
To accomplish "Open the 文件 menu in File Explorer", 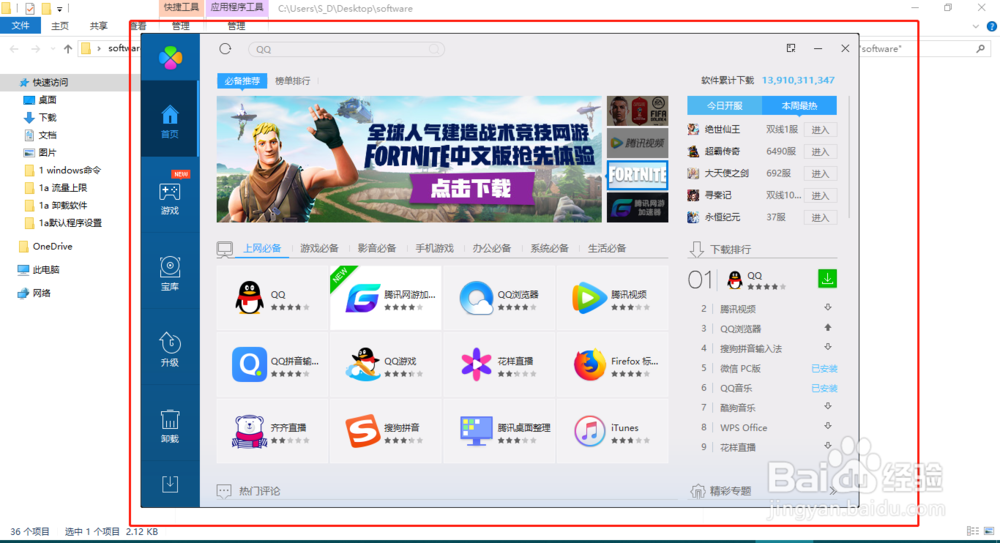I will point(20,26).
